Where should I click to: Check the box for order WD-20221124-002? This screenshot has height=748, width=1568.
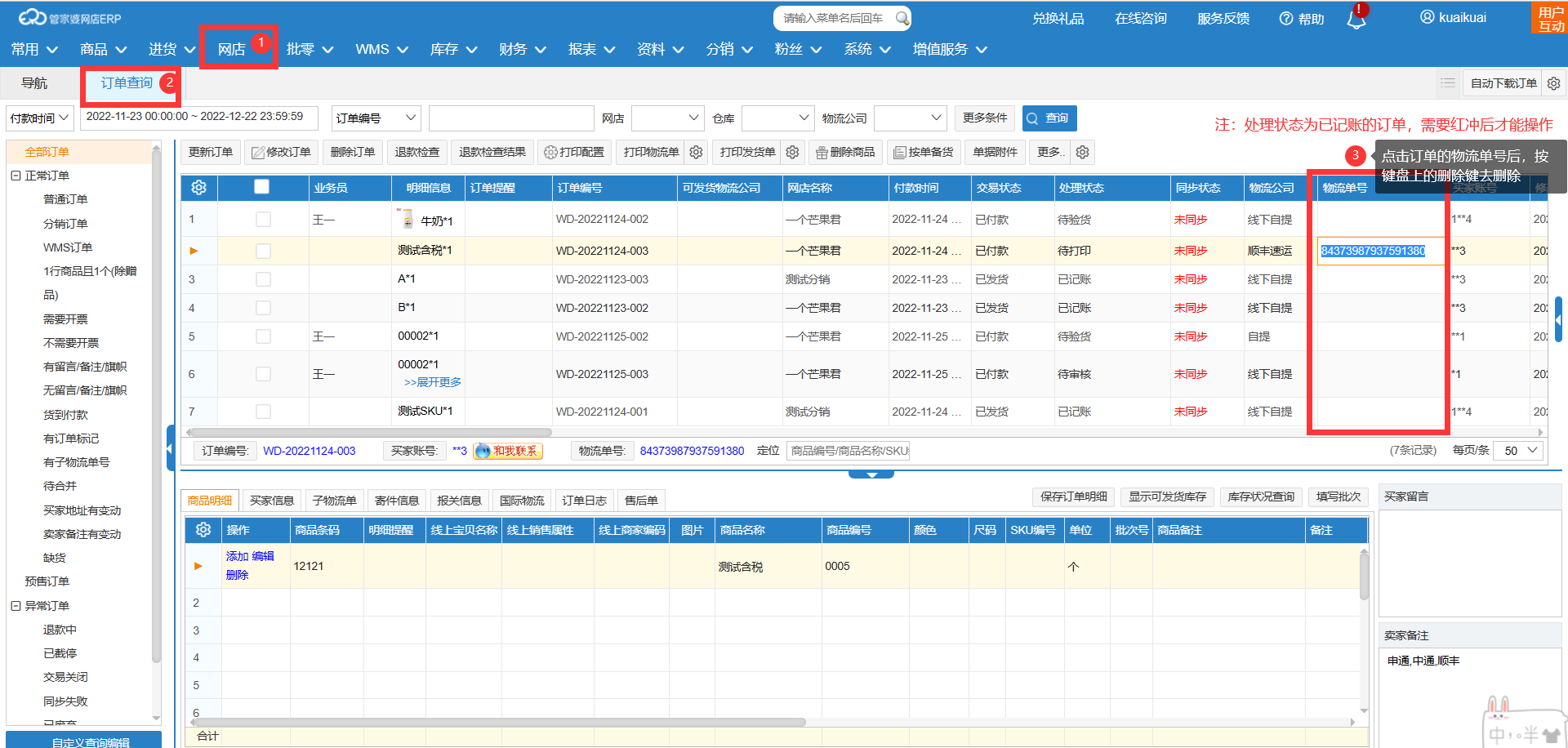[x=263, y=220]
